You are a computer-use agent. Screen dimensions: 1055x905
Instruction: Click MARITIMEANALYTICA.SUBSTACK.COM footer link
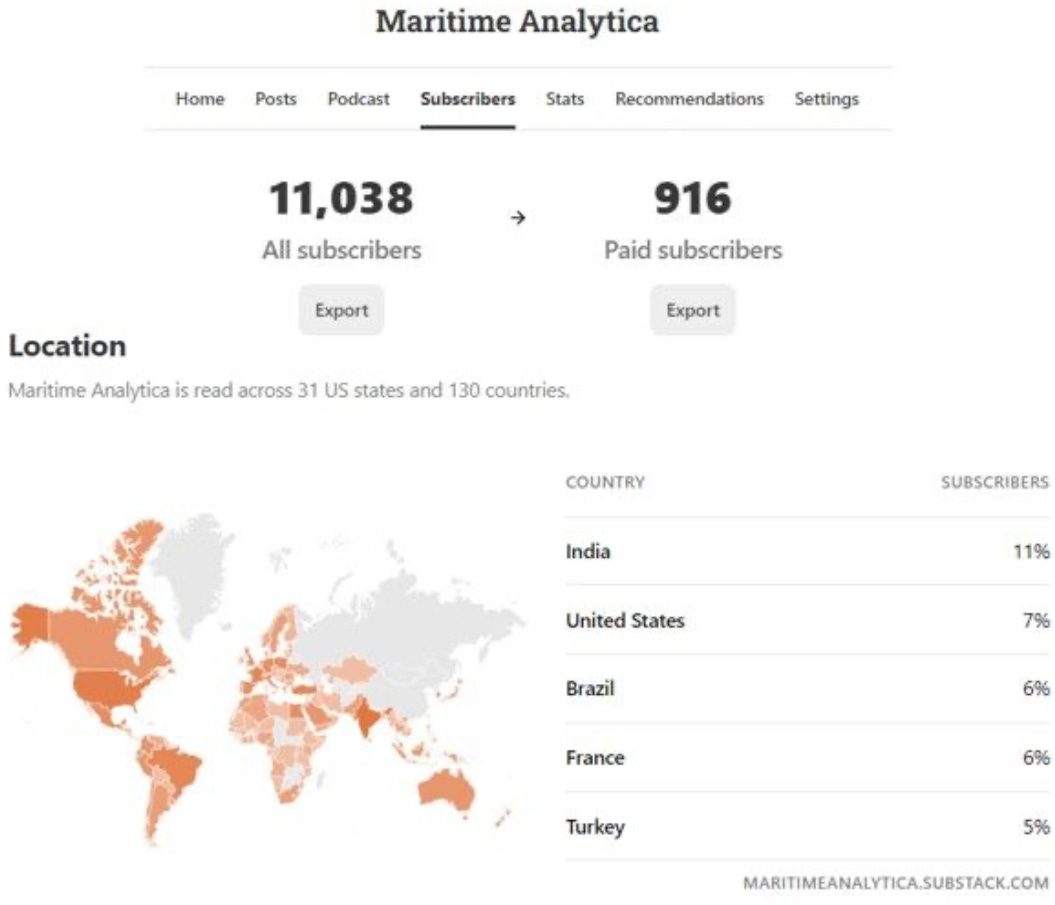(896, 883)
